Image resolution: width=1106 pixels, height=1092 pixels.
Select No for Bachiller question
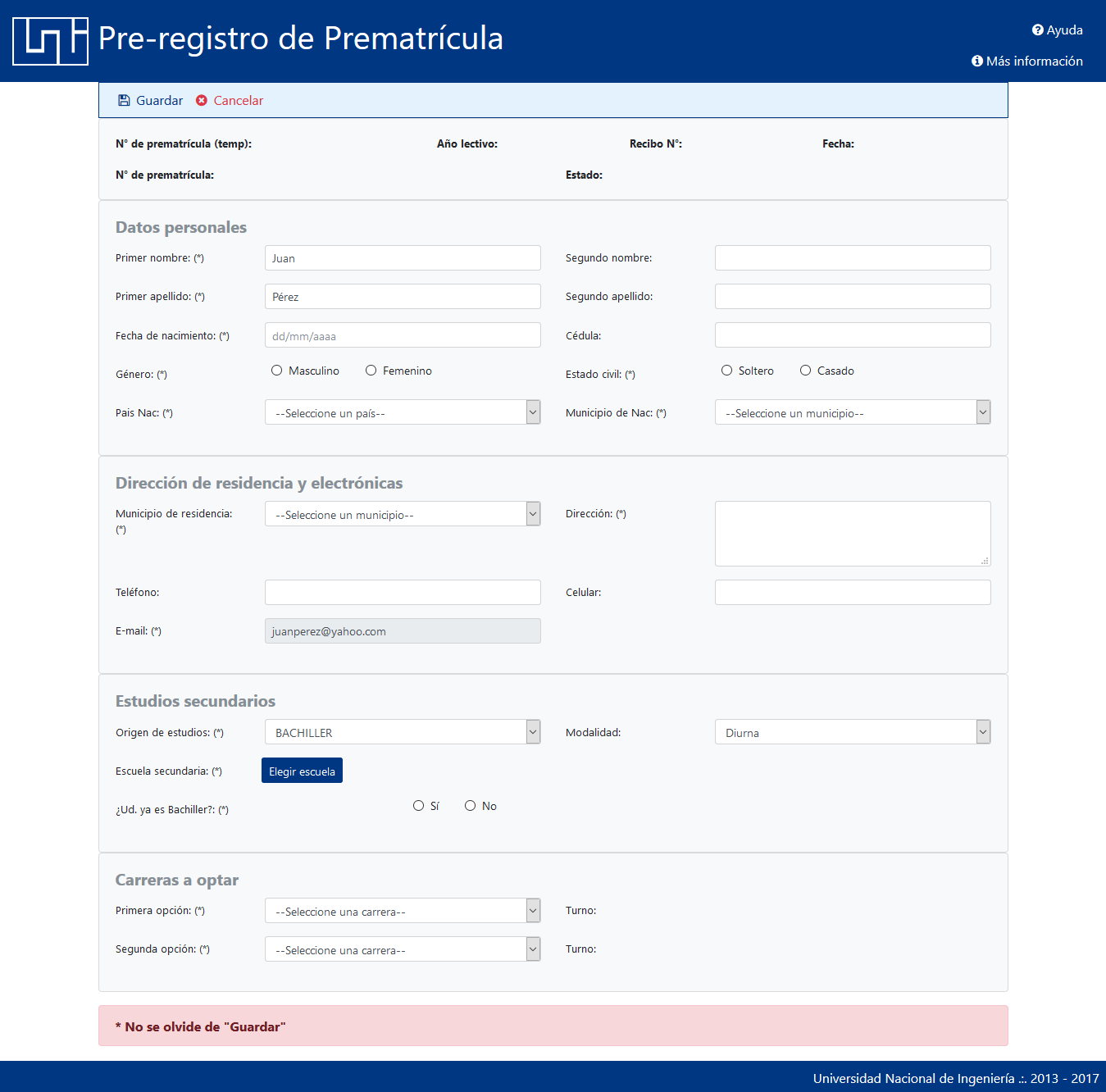(471, 806)
